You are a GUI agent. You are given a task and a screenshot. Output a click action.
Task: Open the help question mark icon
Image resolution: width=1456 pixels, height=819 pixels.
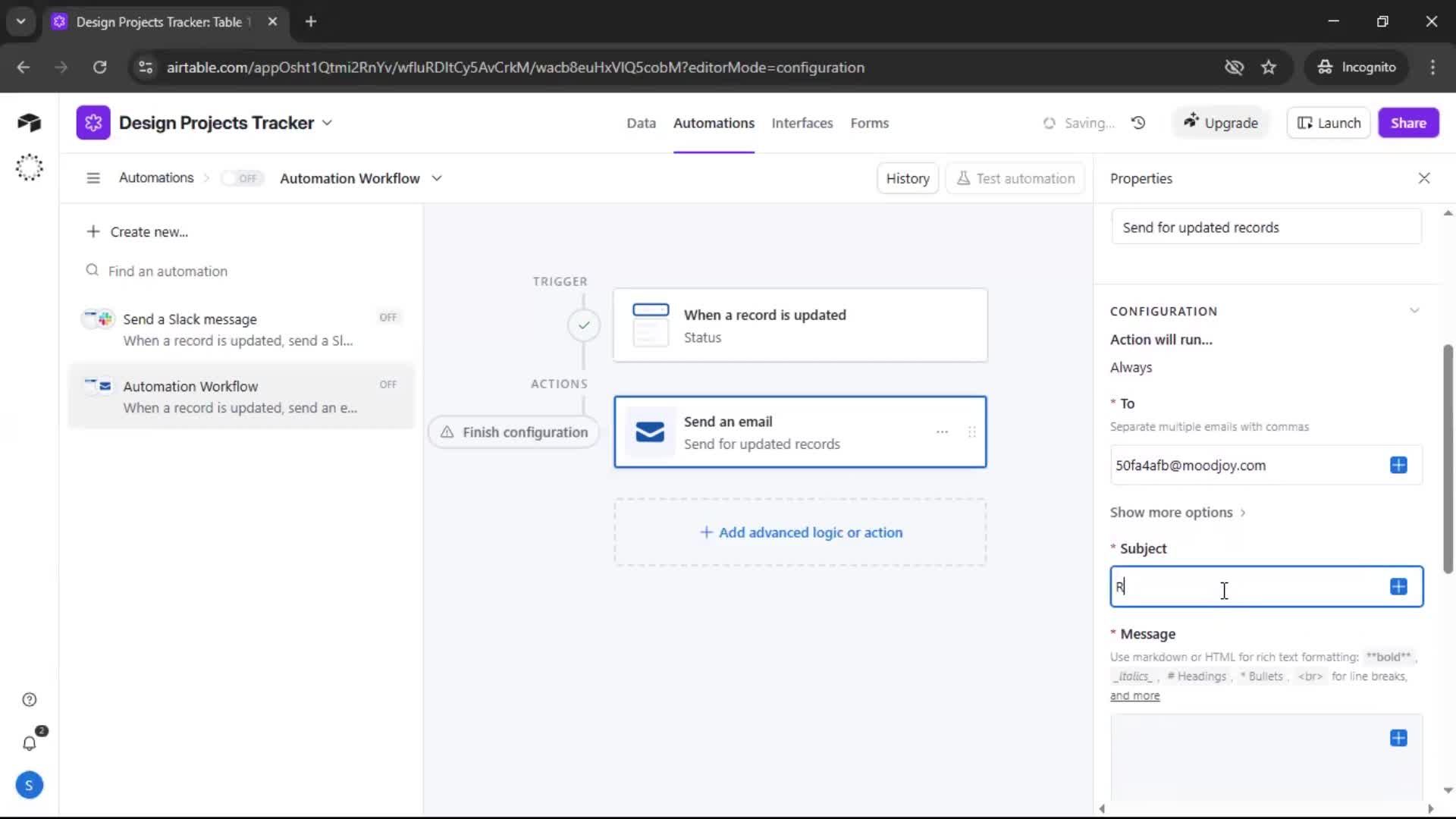pyautogui.click(x=29, y=700)
